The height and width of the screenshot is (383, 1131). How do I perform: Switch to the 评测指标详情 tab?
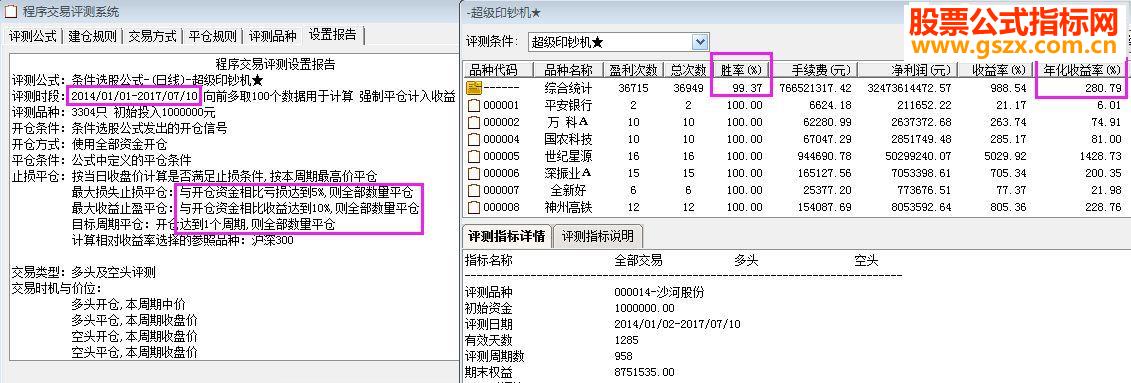[506, 236]
